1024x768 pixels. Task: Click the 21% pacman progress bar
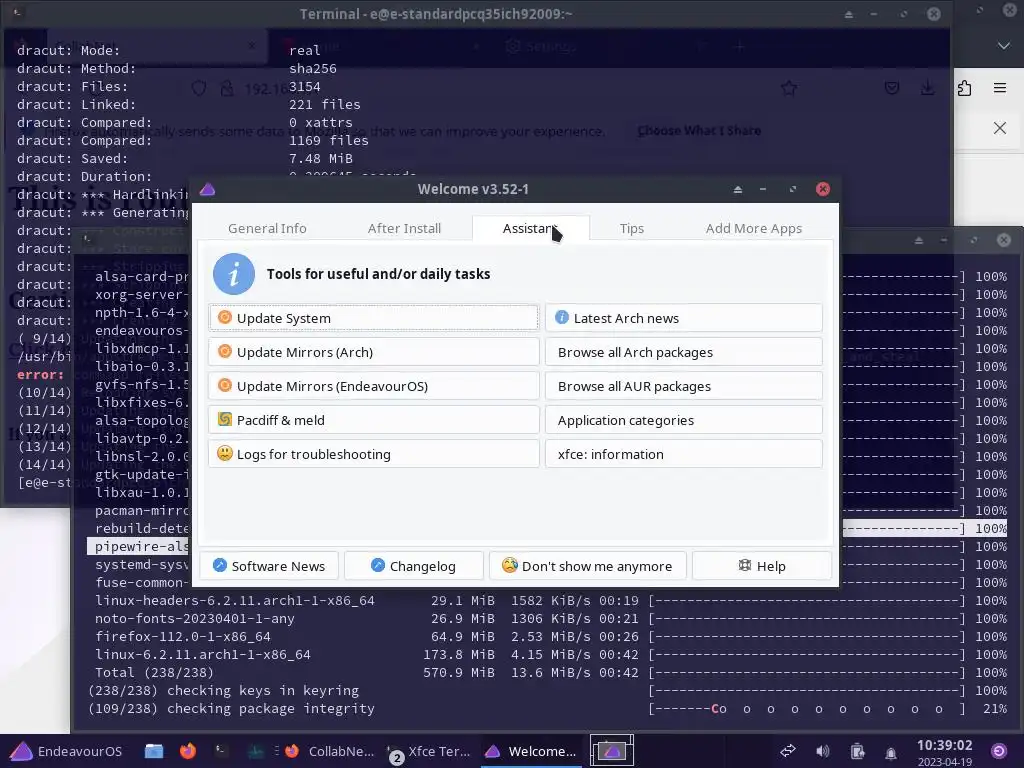(807, 709)
